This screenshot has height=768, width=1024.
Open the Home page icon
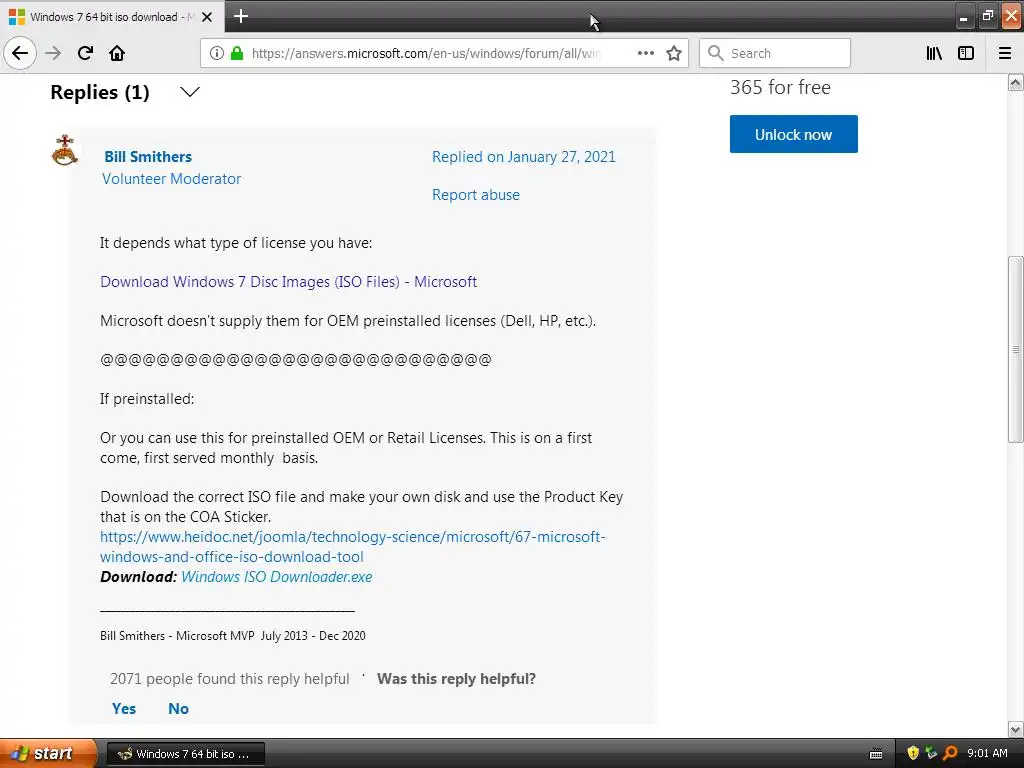click(117, 53)
